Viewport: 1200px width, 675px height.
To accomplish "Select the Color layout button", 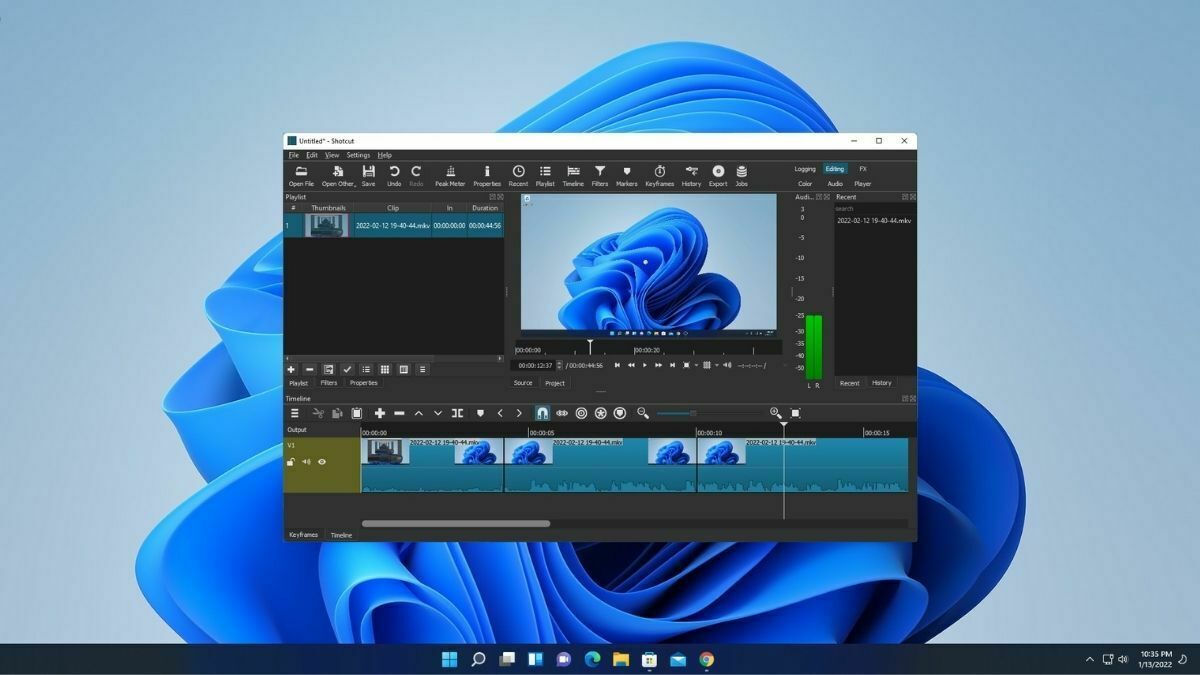I will coord(805,184).
